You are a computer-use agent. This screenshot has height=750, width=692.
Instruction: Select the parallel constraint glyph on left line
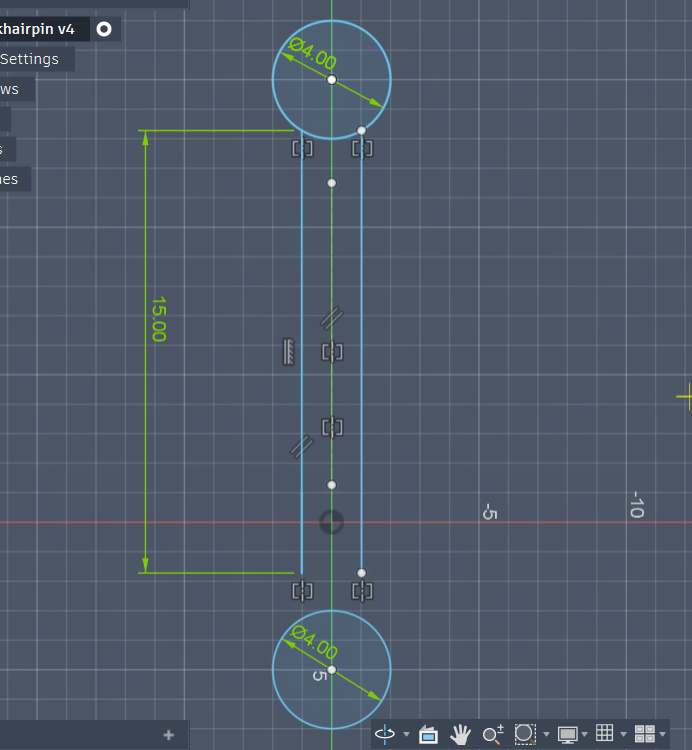pyautogui.click(x=302, y=447)
